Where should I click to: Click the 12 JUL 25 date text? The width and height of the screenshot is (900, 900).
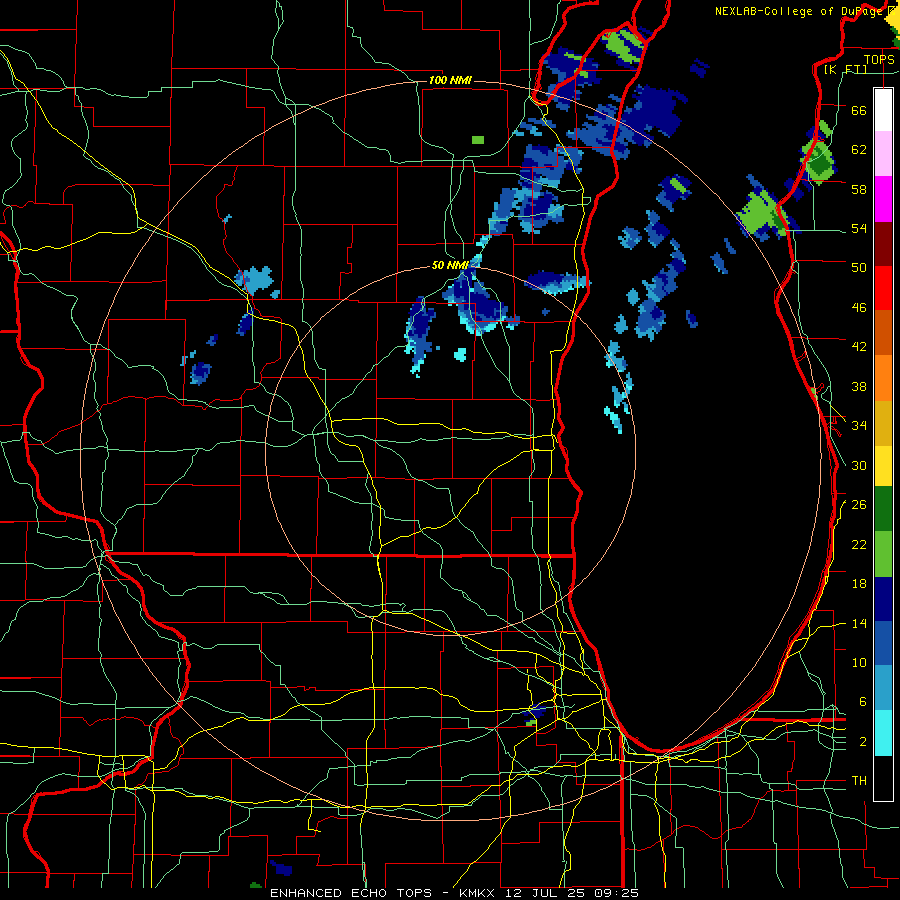coord(546,893)
